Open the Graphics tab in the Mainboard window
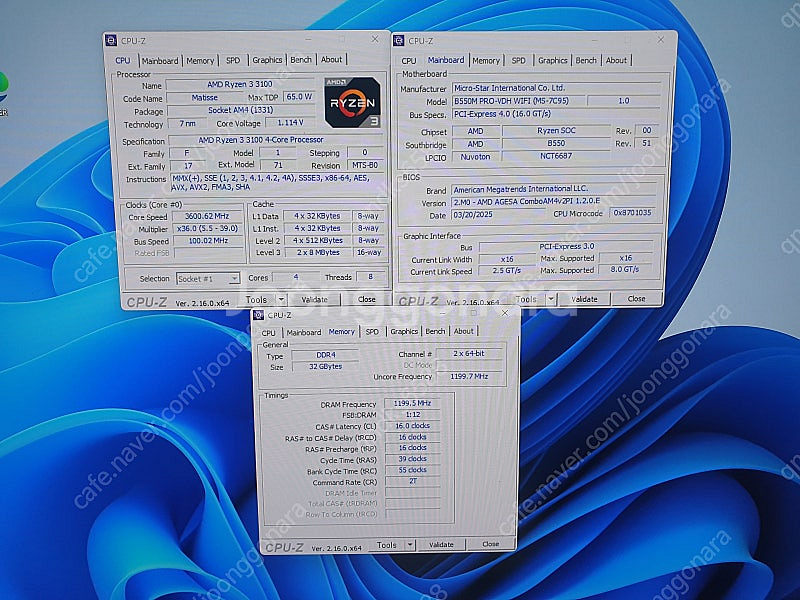800x600 pixels. [x=552, y=60]
